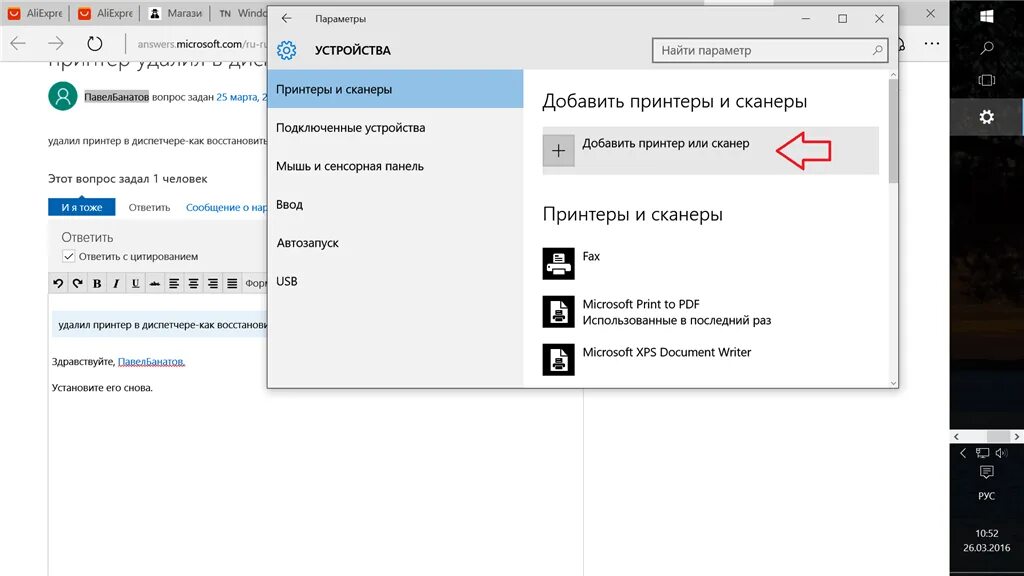Justify text in reply editor

pos(232,283)
